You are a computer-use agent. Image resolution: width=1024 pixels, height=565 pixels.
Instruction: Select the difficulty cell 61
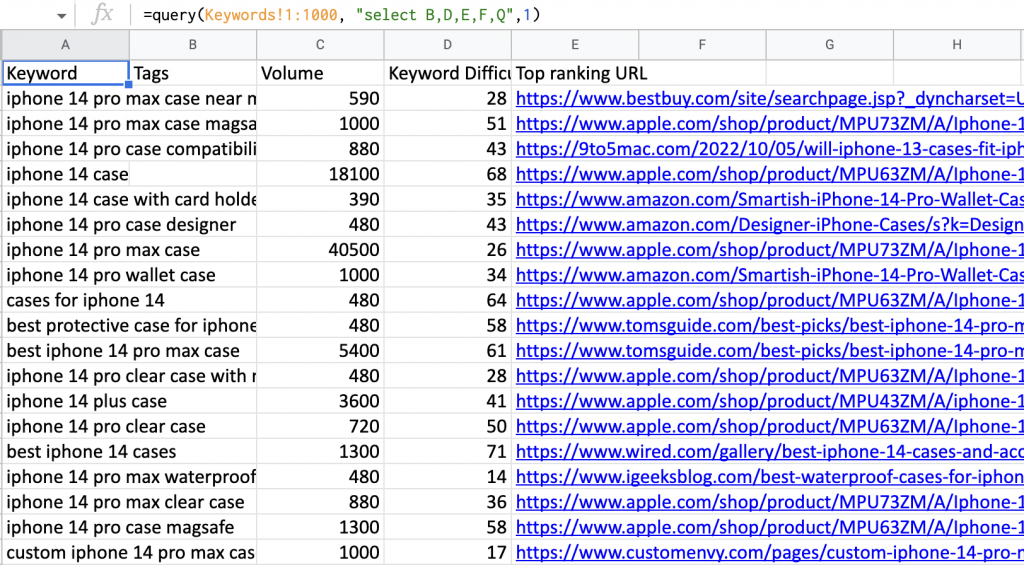(x=447, y=351)
